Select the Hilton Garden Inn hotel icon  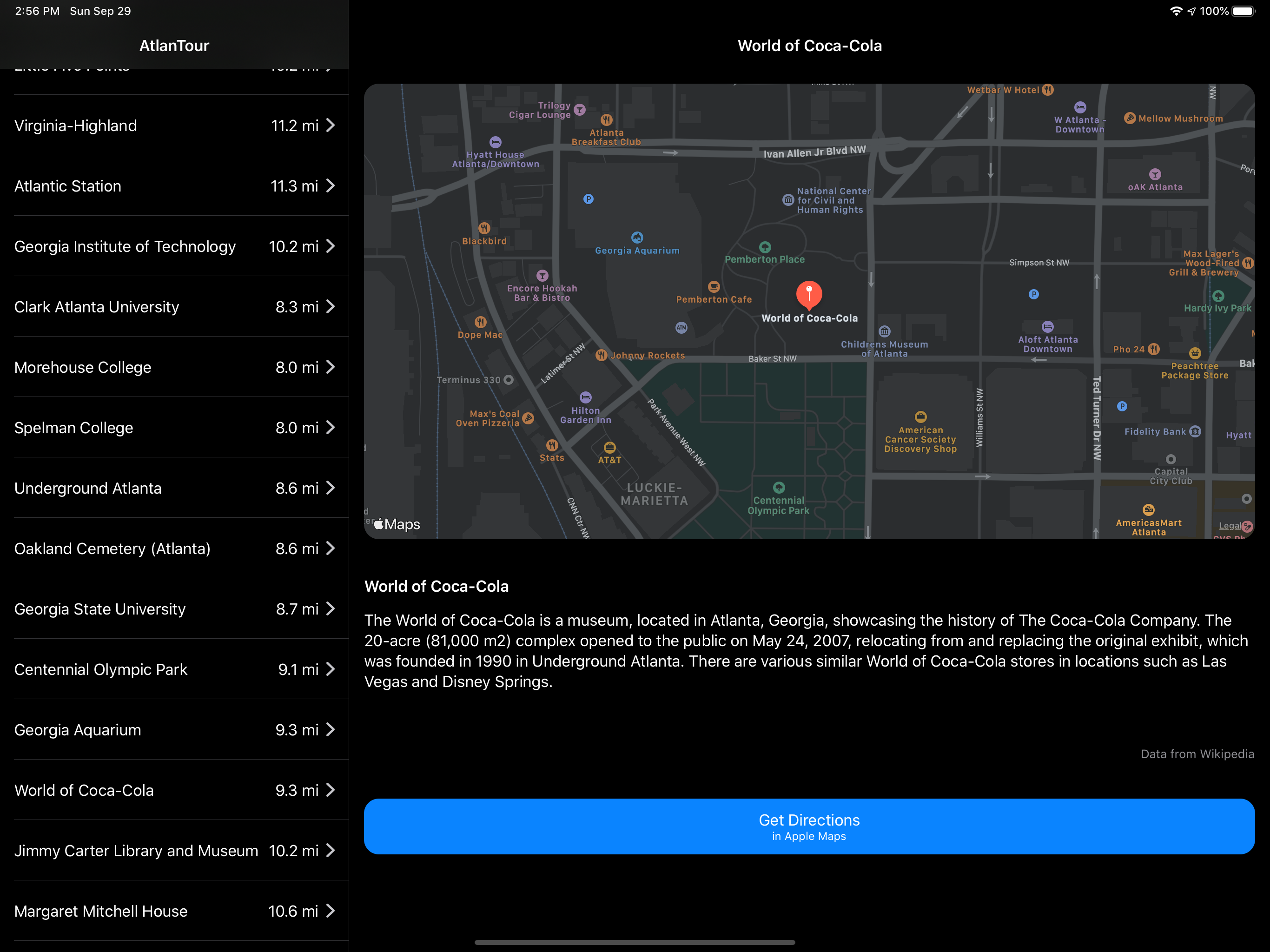click(x=586, y=397)
